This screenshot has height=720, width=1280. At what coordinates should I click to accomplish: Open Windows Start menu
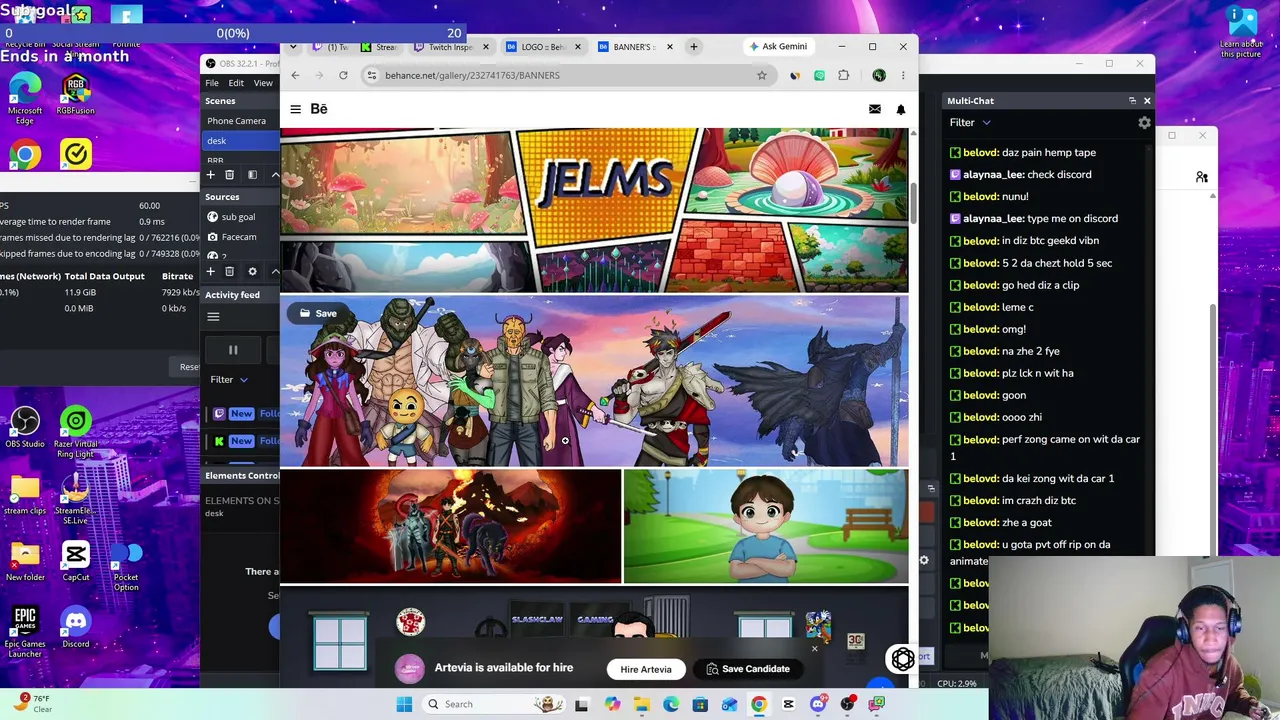[x=404, y=704]
